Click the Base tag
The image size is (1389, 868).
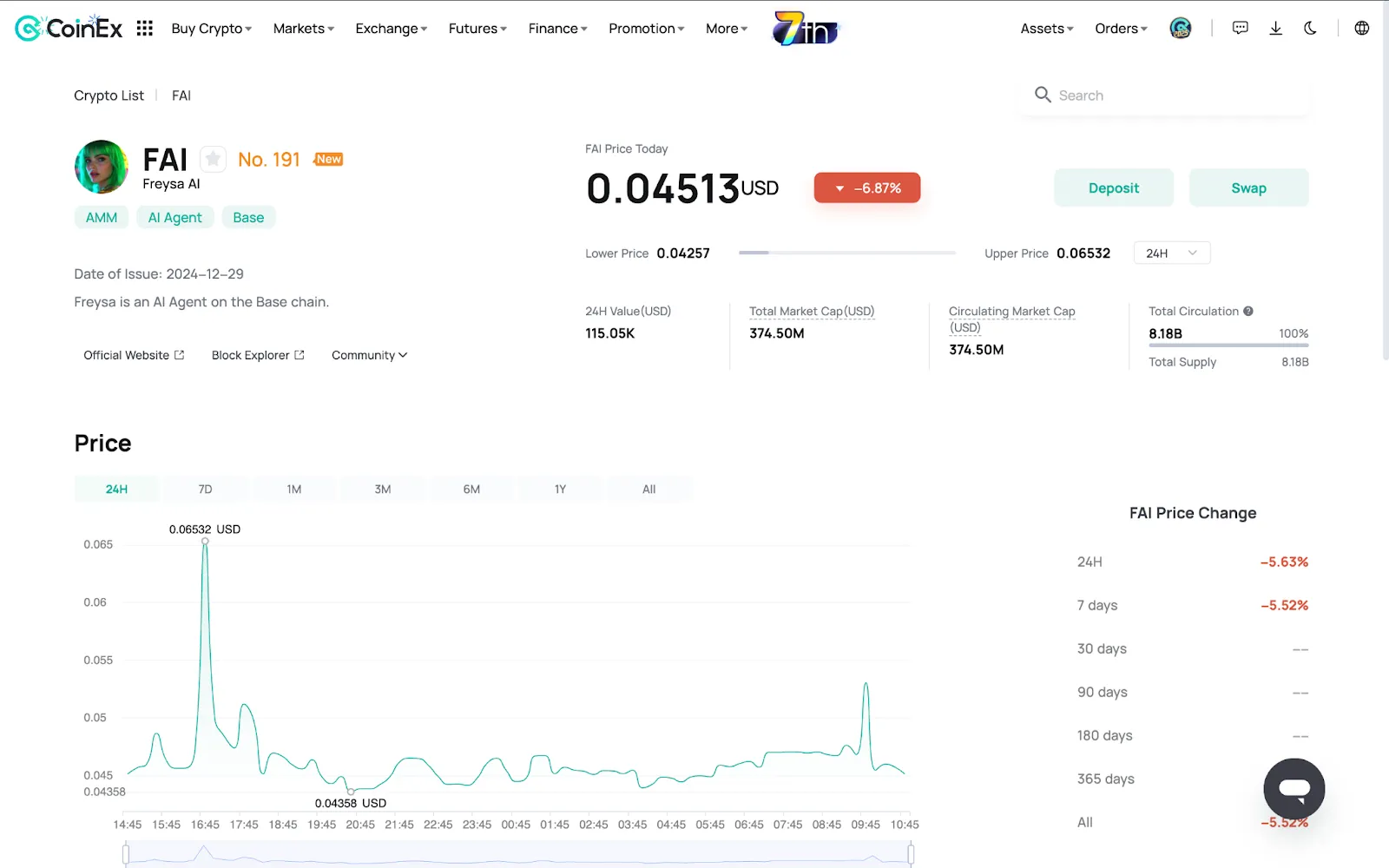[248, 217]
